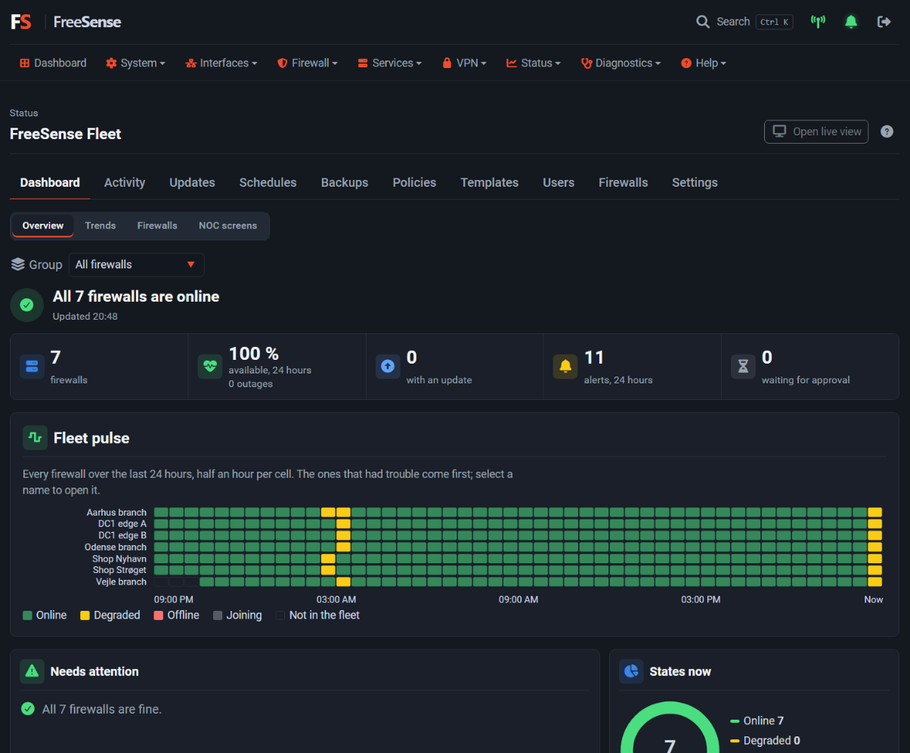This screenshot has height=753, width=910.
Task: Click the 'Degraded 0' legend entry
Action: [x=765, y=740]
